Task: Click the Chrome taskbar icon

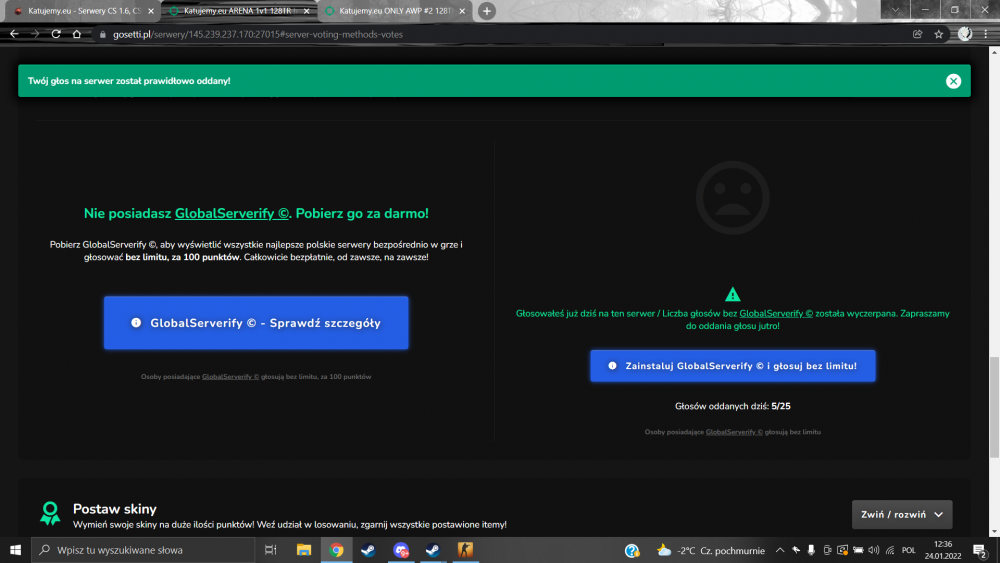Action: [x=336, y=550]
